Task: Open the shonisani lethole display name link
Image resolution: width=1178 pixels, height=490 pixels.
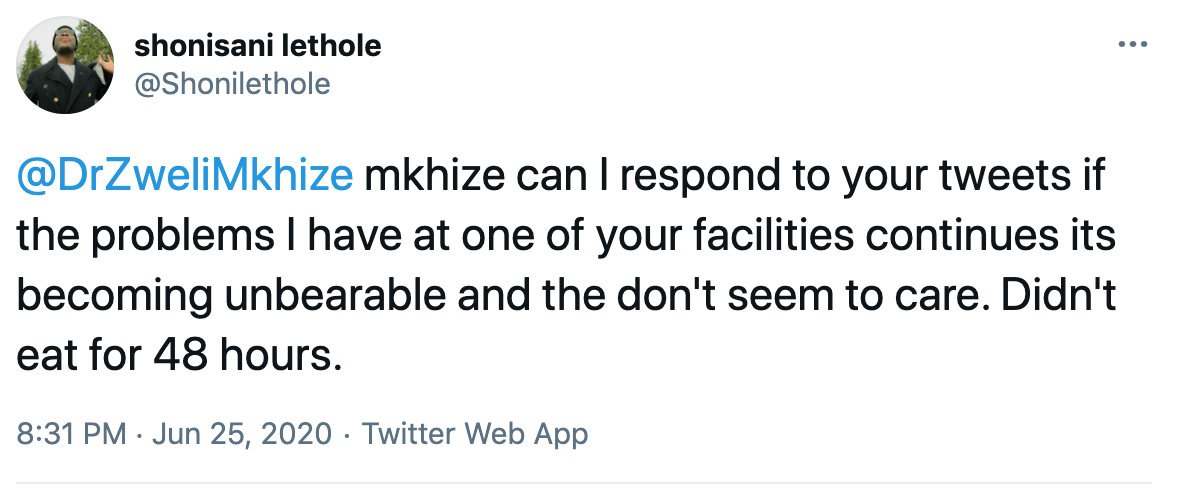Action: click(257, 46)
